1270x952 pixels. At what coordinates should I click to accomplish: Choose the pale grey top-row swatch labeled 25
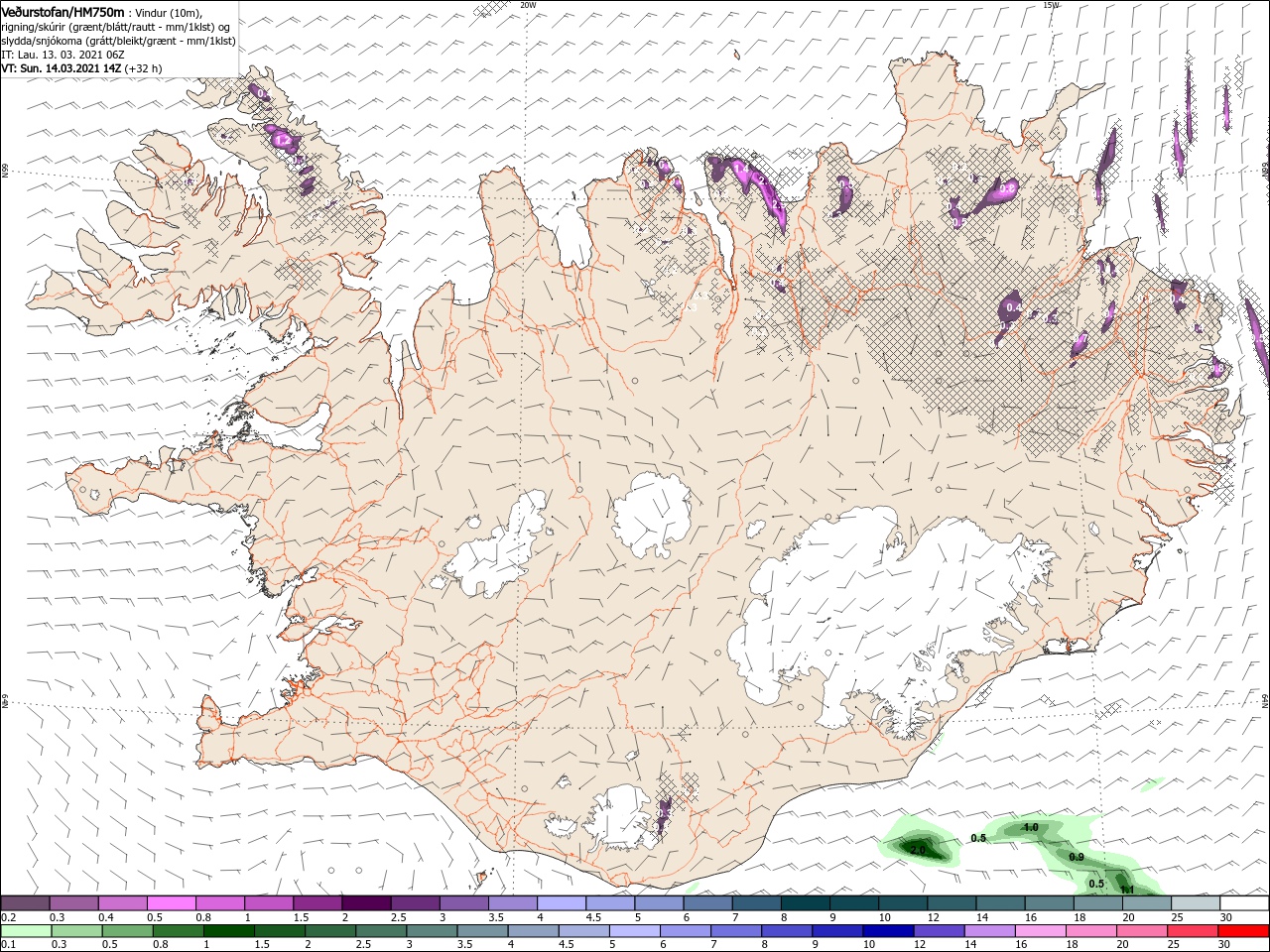tap(1197, 902)
